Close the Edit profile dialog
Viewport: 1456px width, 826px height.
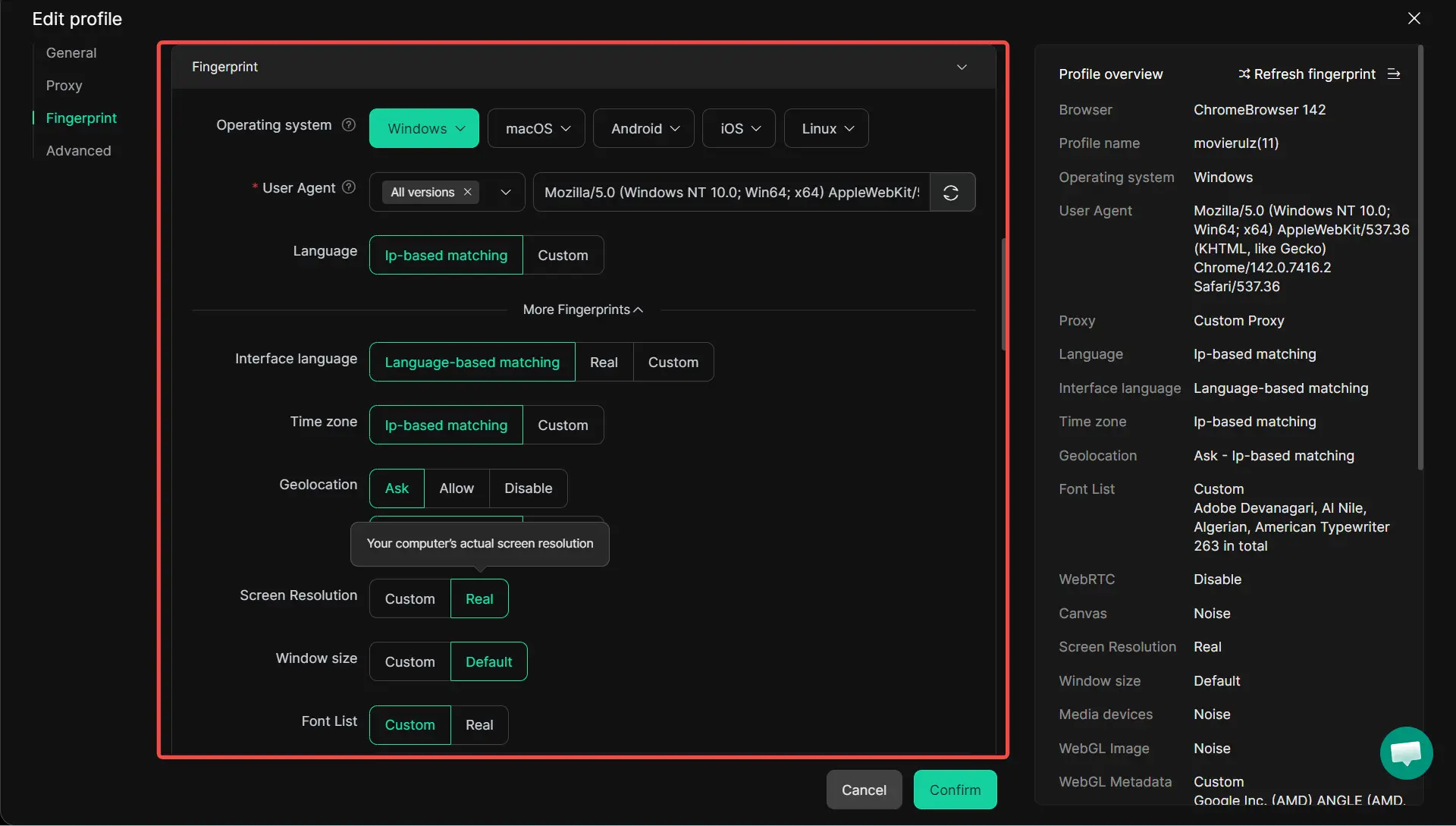[1414, 18]
